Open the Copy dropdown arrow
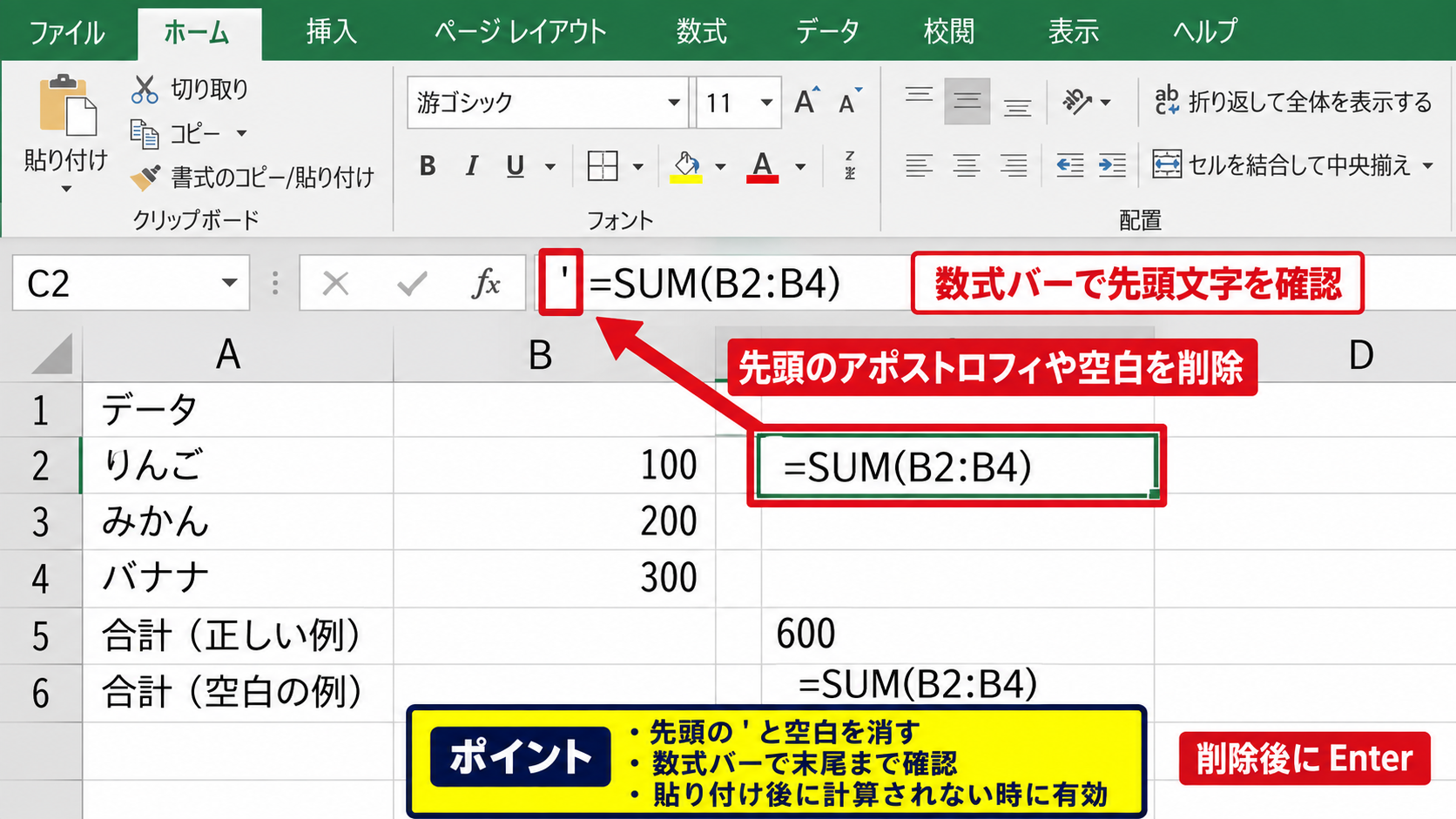The image size is (1456, 819). click(242, 134)
